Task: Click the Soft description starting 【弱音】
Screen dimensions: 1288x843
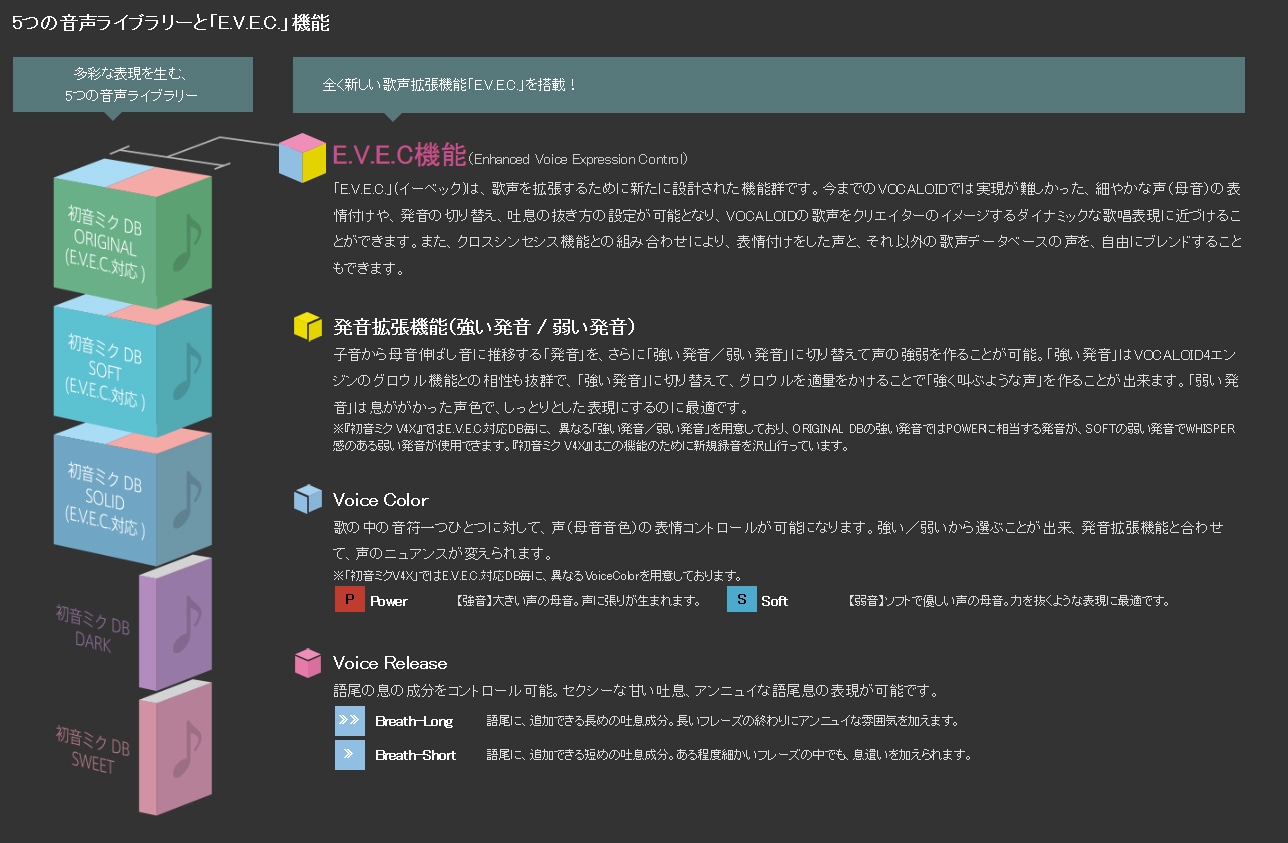Action: pos(1008,601)
